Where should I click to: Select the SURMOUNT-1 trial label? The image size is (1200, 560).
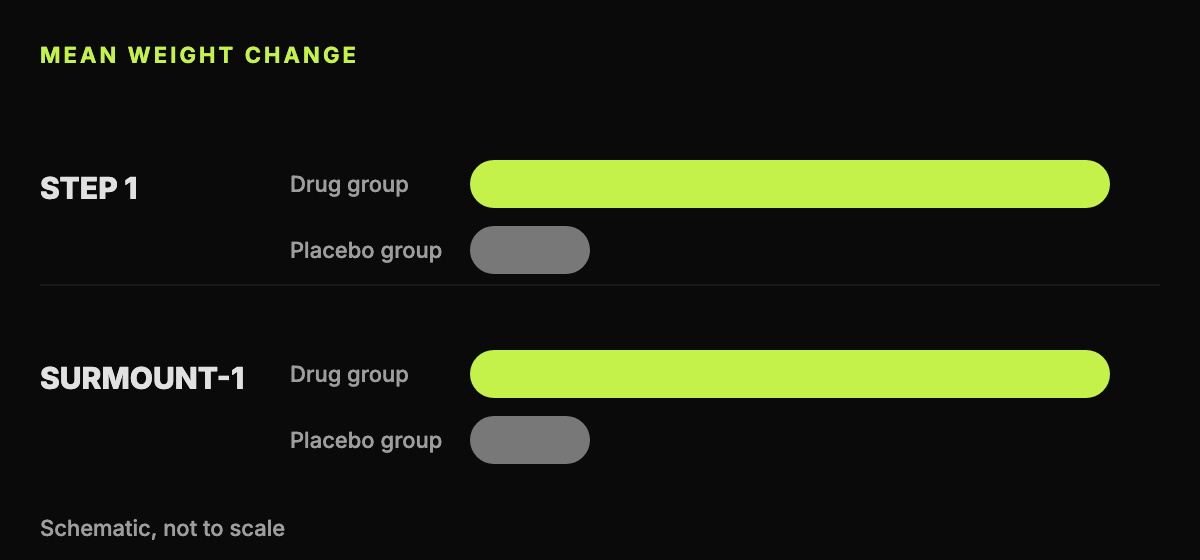pos(143,378)
